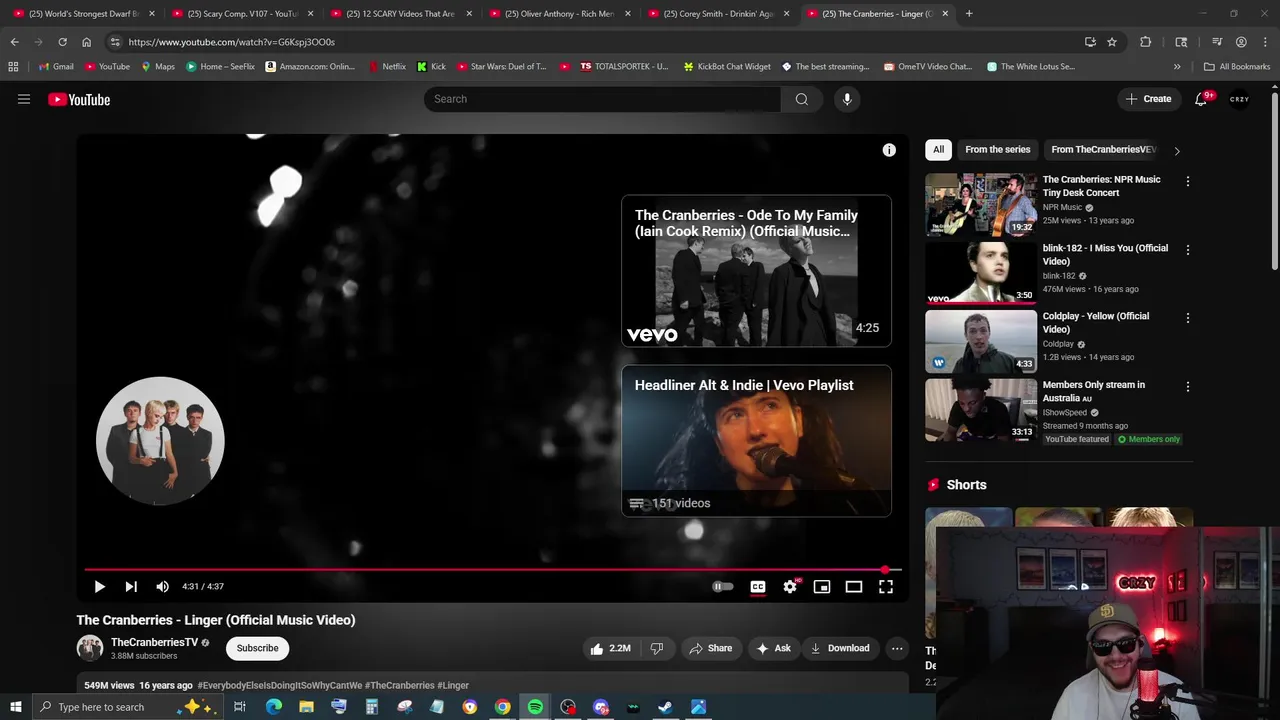Select the All filter chip
This screenshot has width=1280, height=720.
[x=938, y=150]
